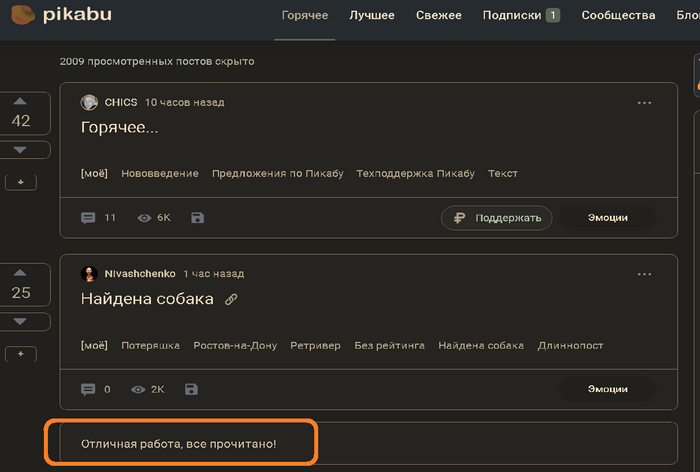The width and height of the screenshot is (700, 472).
Task: Switch to the Свежее tab
Action: [x=439, y=15]
